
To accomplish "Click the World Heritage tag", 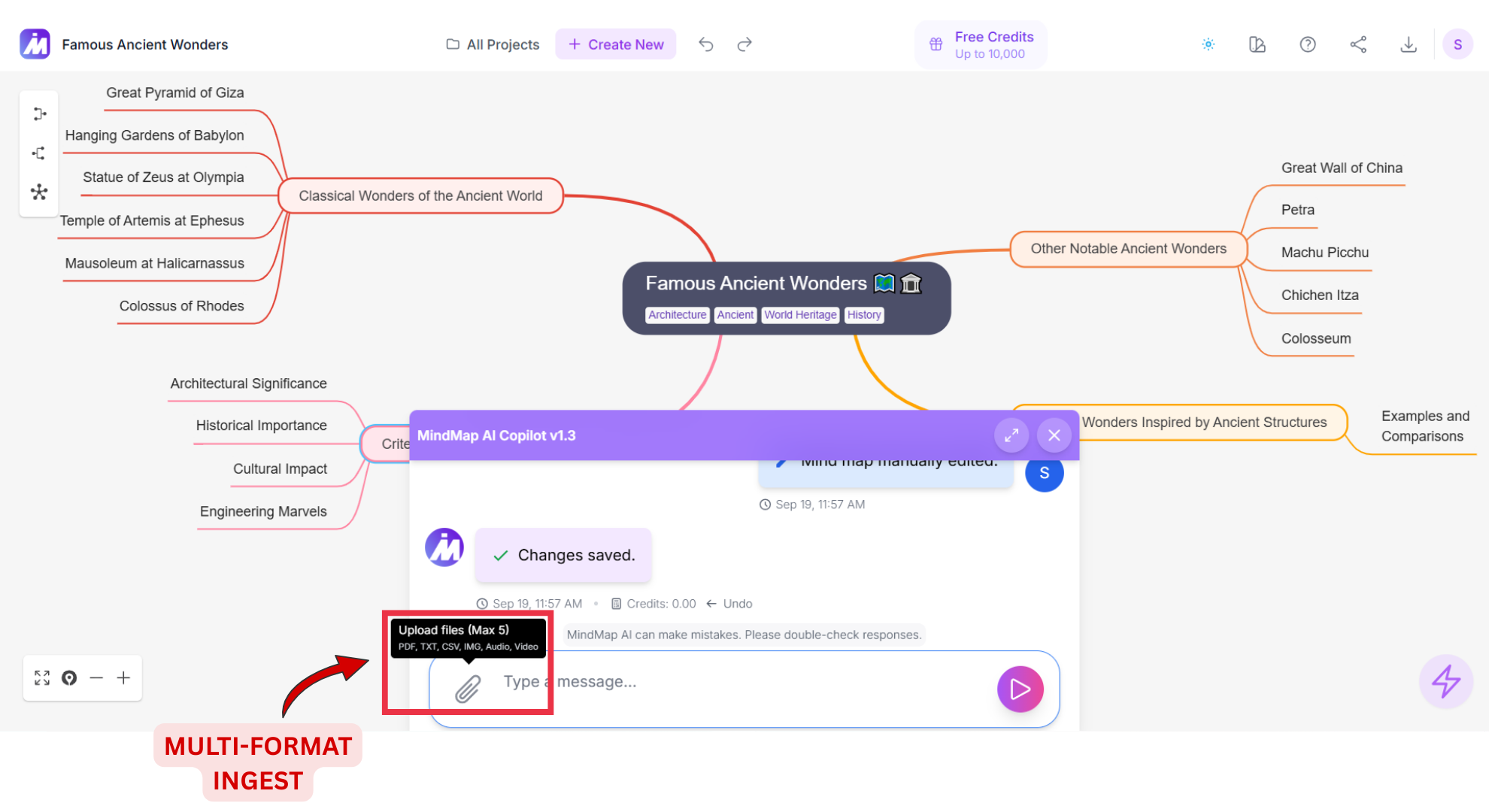I will point(800,315).
